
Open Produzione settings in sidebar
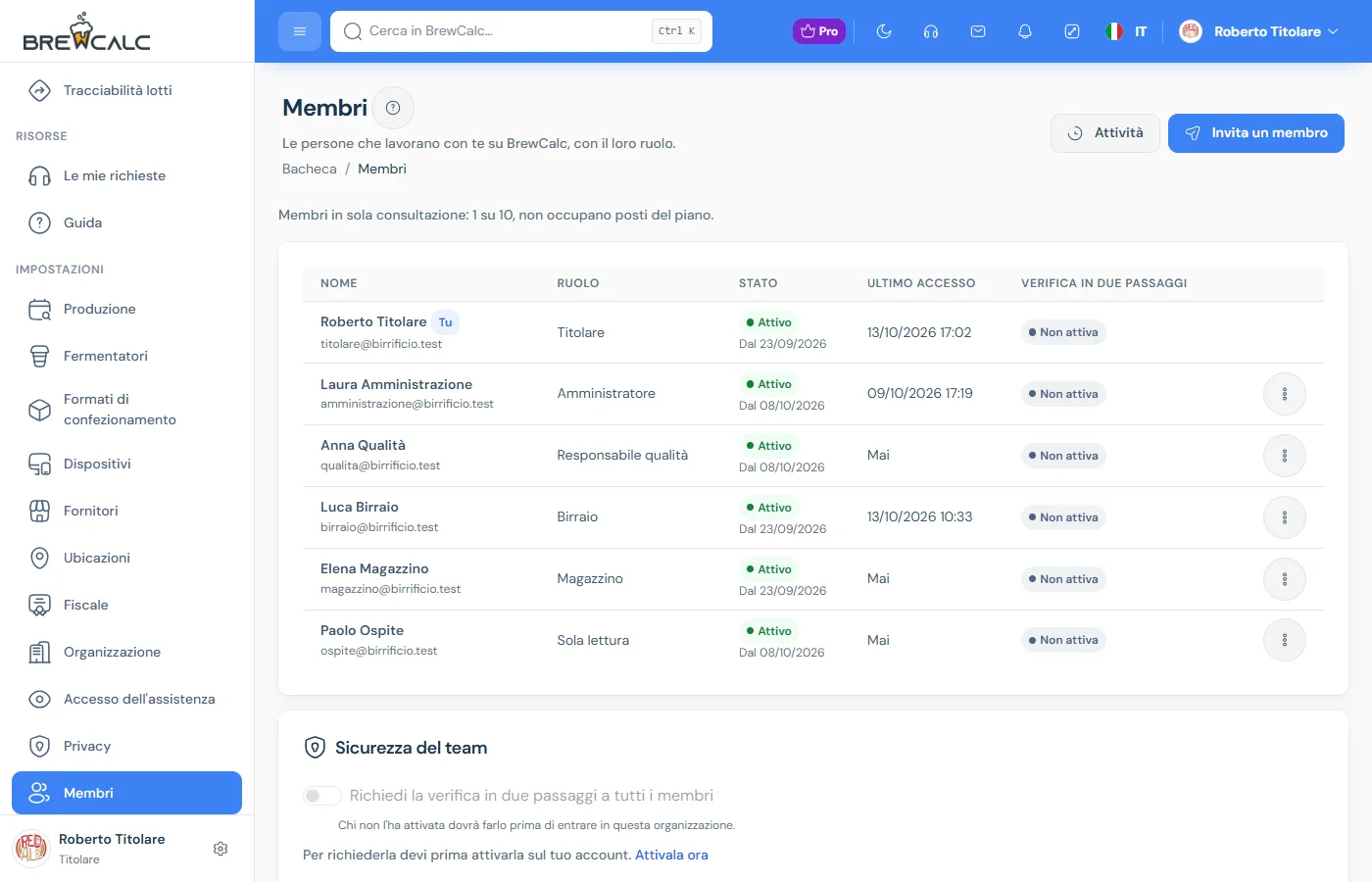[x=127, y=310]
